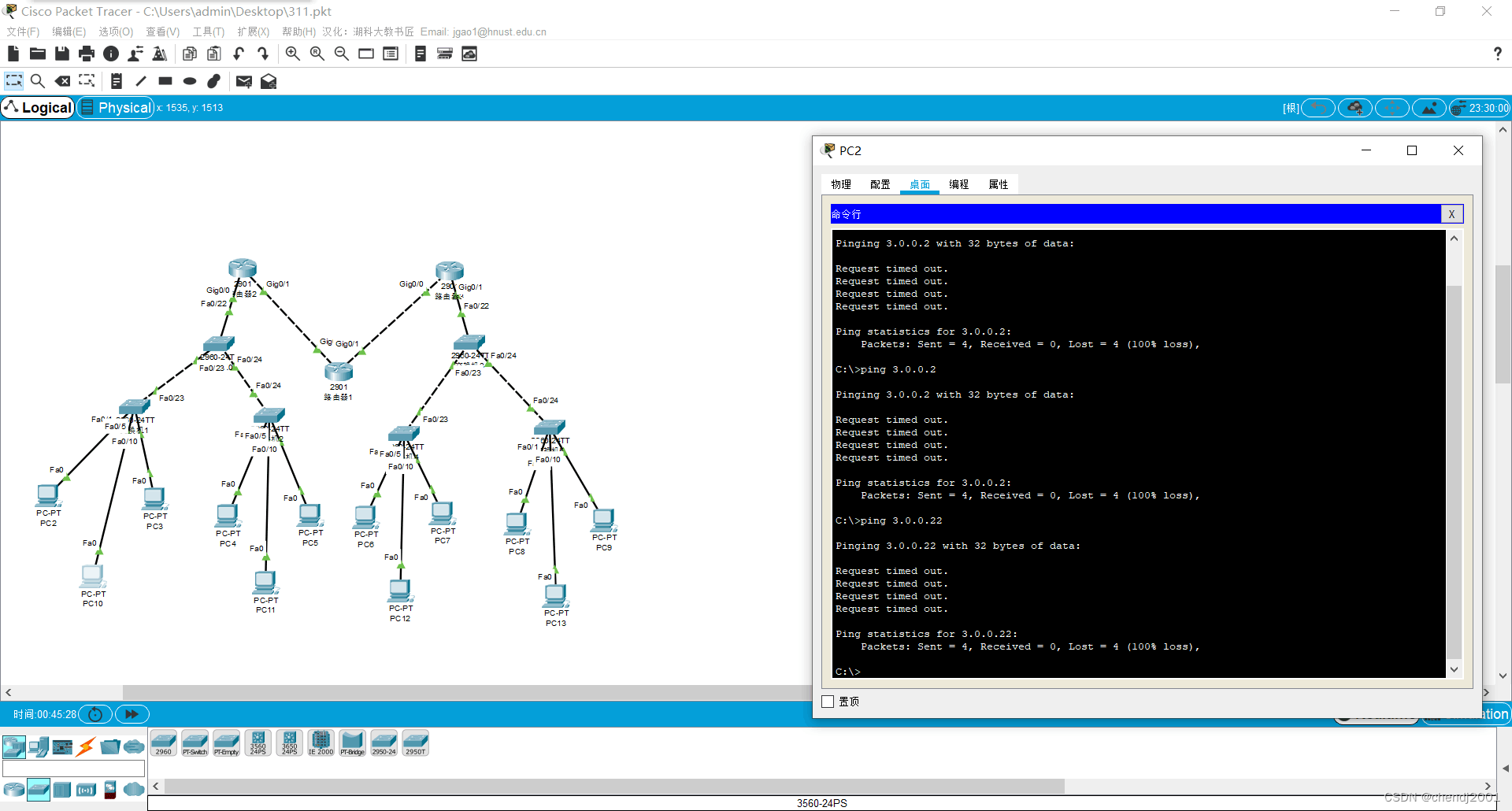Open the Routers device category
The width and height of the screenshot is (1512, 811).
pyautogui.click(x=14, y=789)
